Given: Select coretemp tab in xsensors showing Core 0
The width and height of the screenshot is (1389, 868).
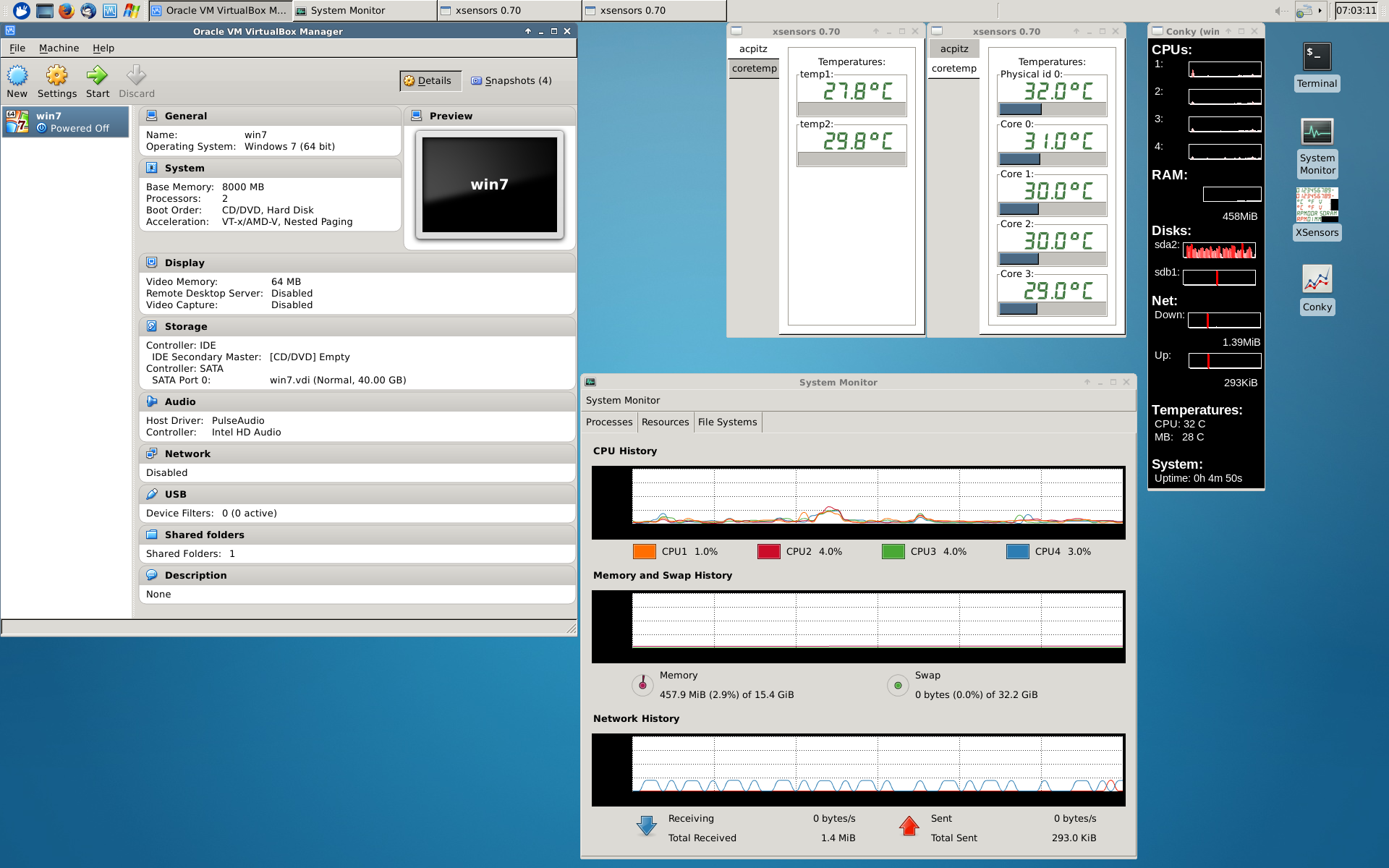Looking at the screenshot, I should [954, 68].
